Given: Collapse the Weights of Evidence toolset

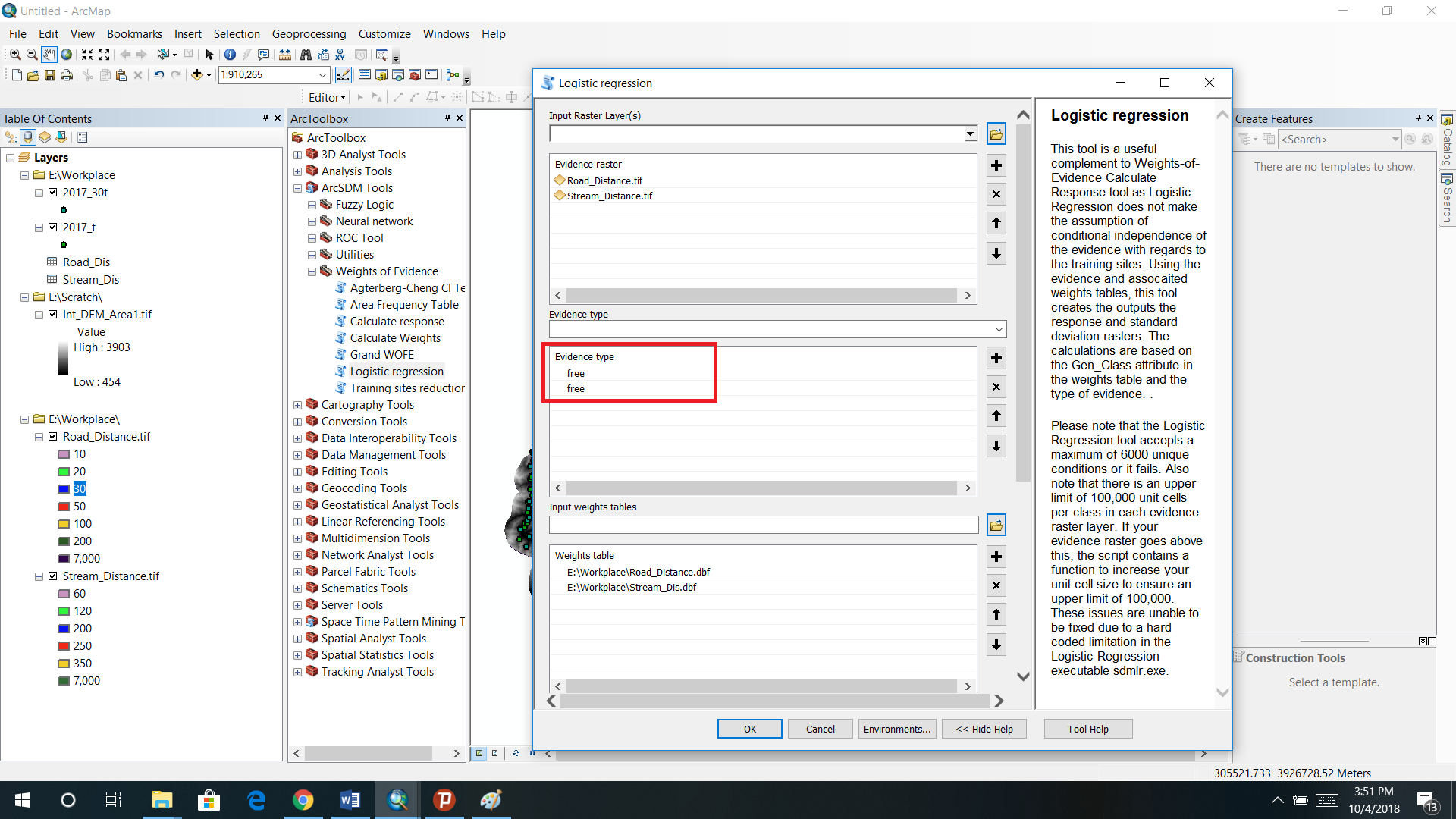Looking at the screenshot, I should coord(312,271).
